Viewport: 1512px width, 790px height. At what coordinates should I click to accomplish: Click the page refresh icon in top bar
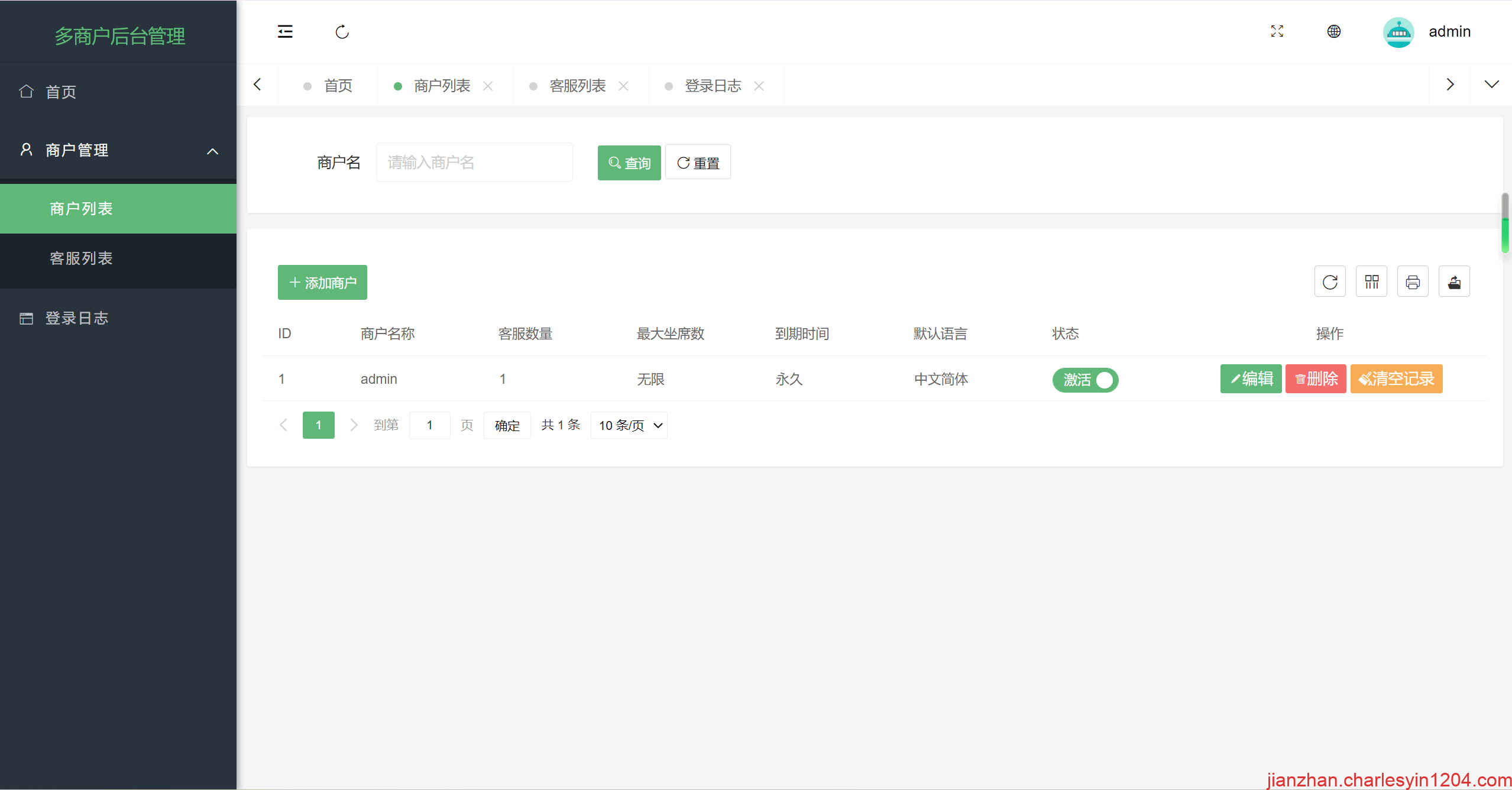342,32
